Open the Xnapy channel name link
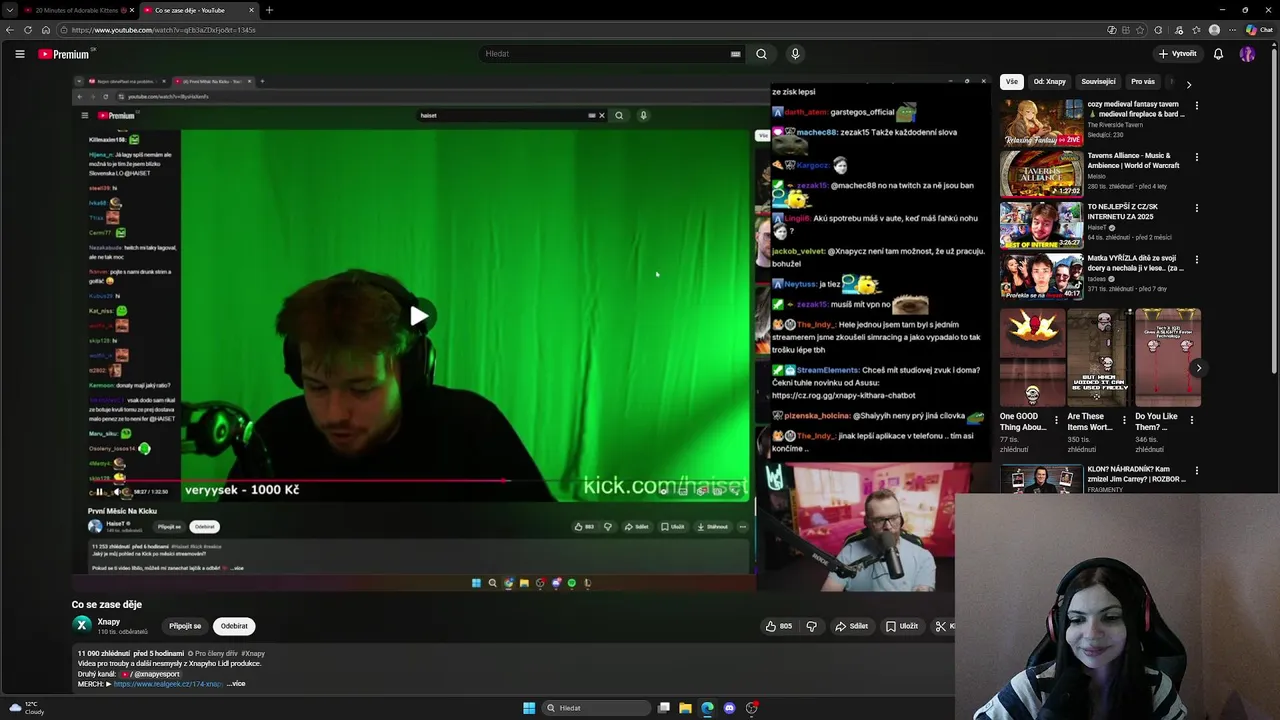Screen dimensions: 1280x720 click(109, 622)
